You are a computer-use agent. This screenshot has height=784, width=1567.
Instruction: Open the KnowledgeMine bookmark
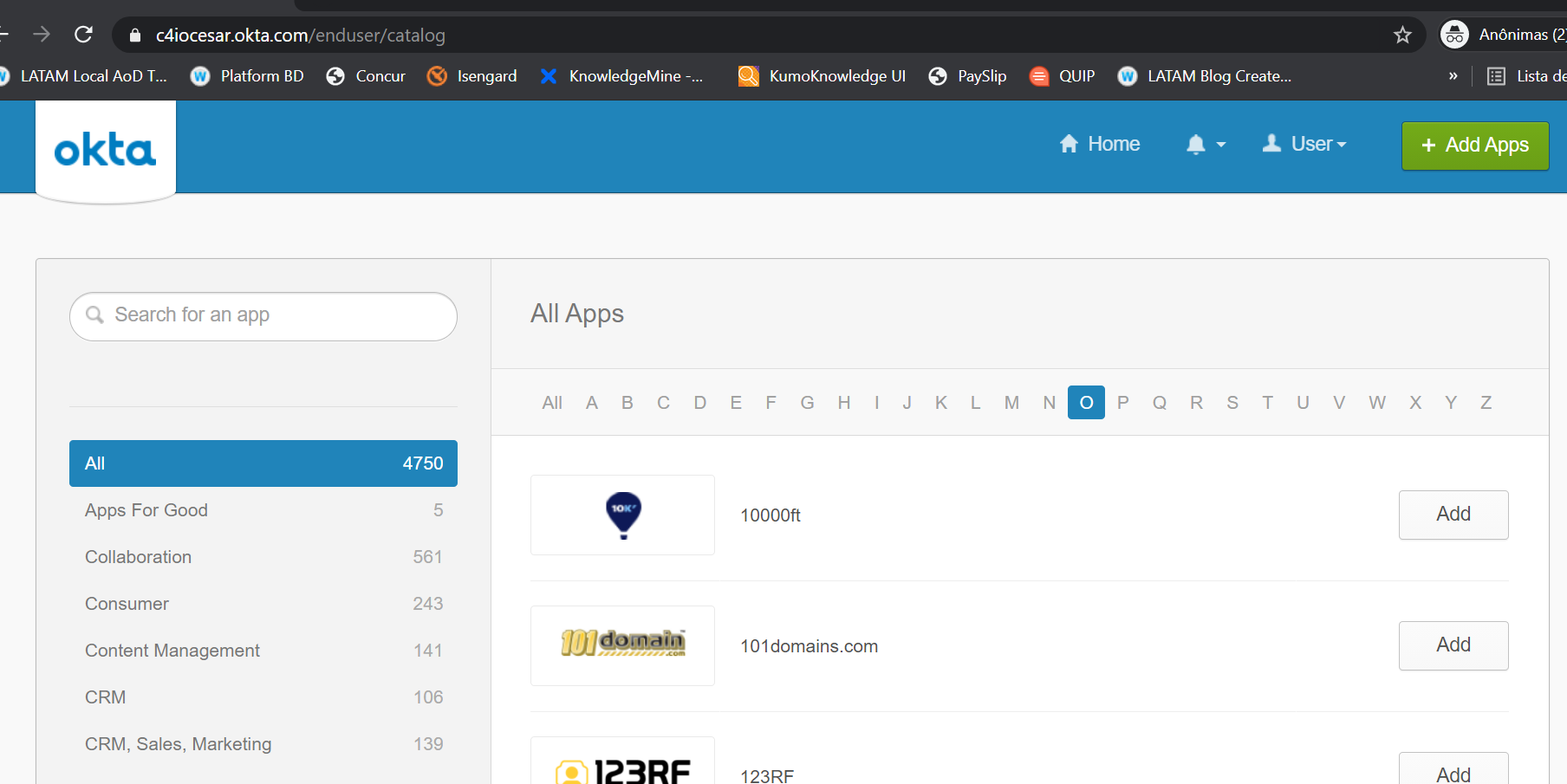pyautogui.click(x=621, y=76)
